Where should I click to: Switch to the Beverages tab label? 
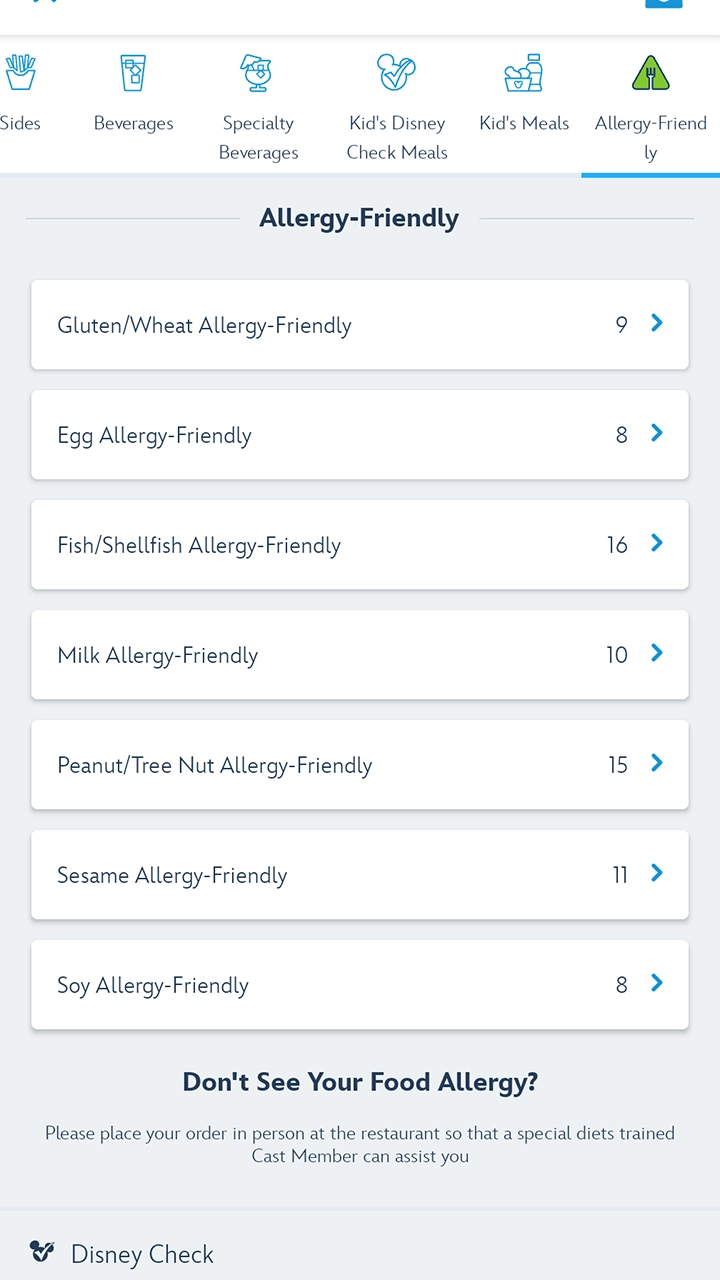(x=133, y=124)
